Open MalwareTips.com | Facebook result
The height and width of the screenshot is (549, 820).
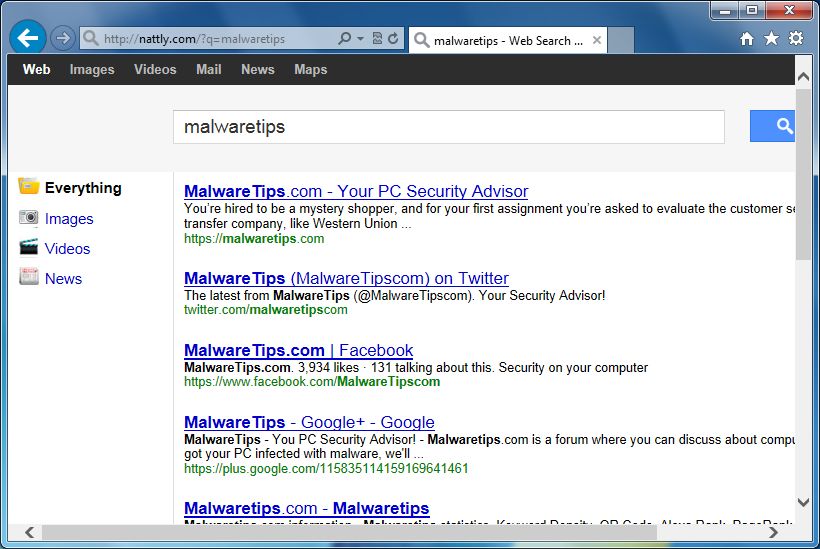(299, 350)
